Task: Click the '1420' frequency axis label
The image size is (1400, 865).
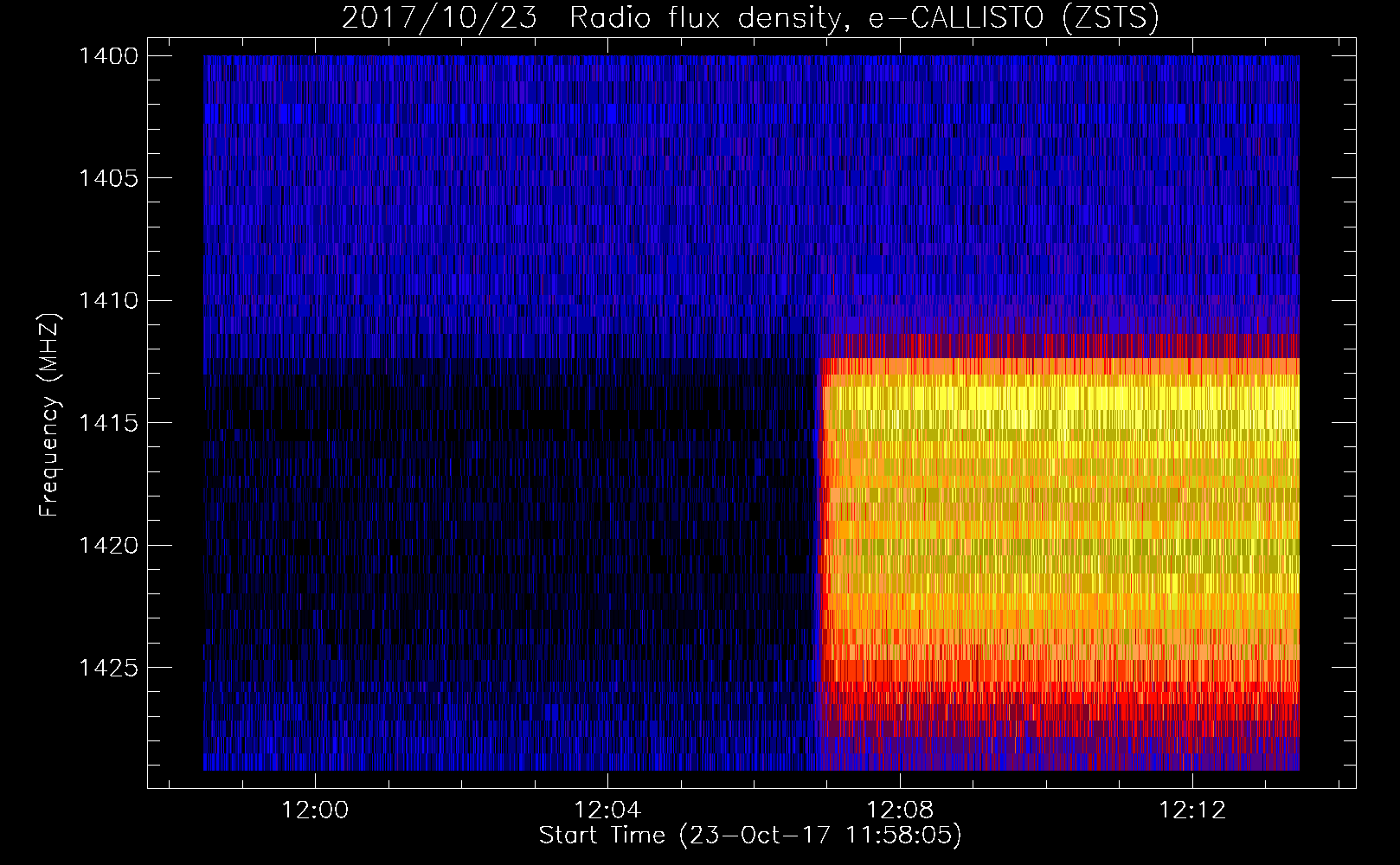Action: pos(108,546)
